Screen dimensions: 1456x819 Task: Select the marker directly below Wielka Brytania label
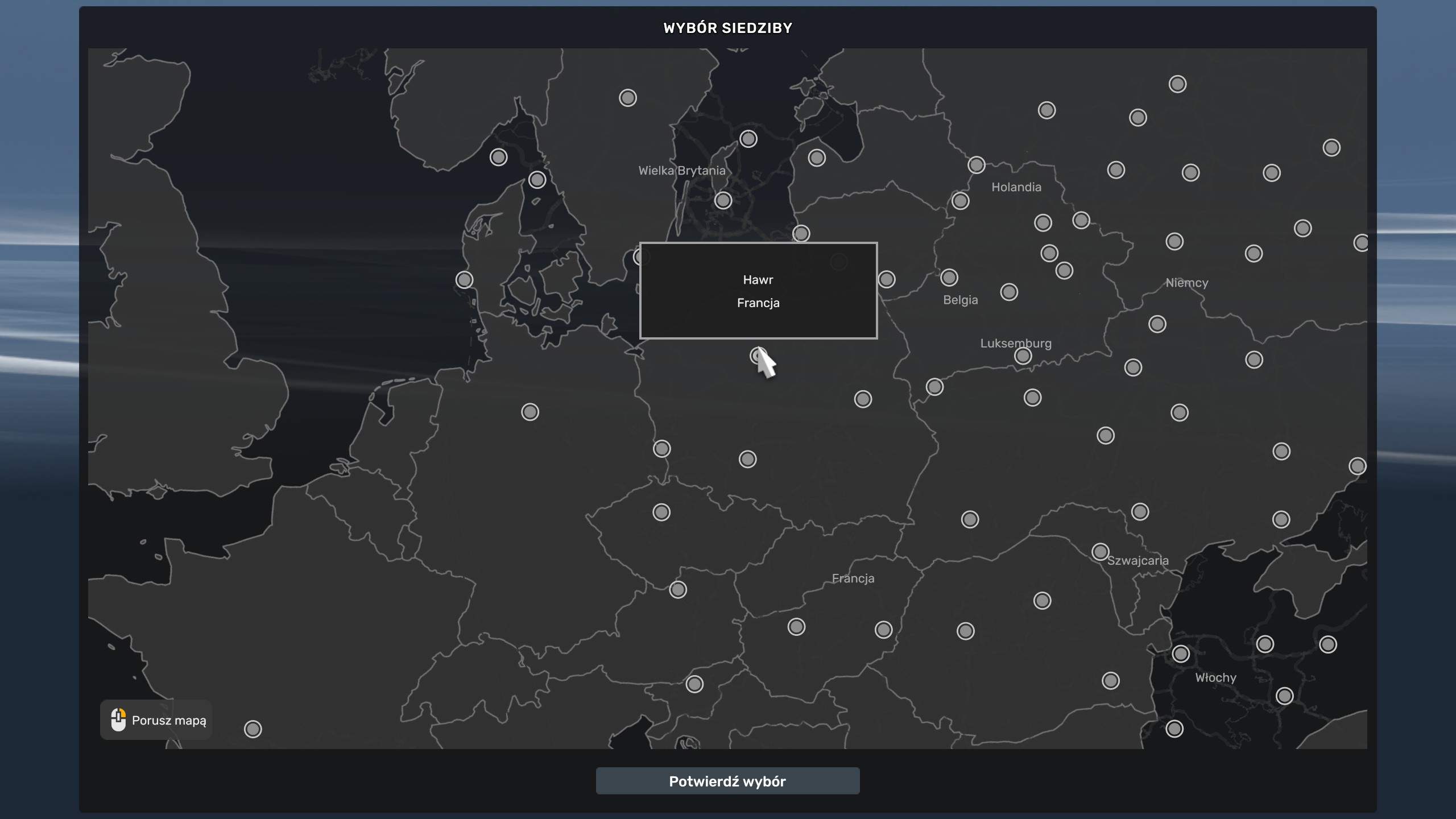click(723, 200)
